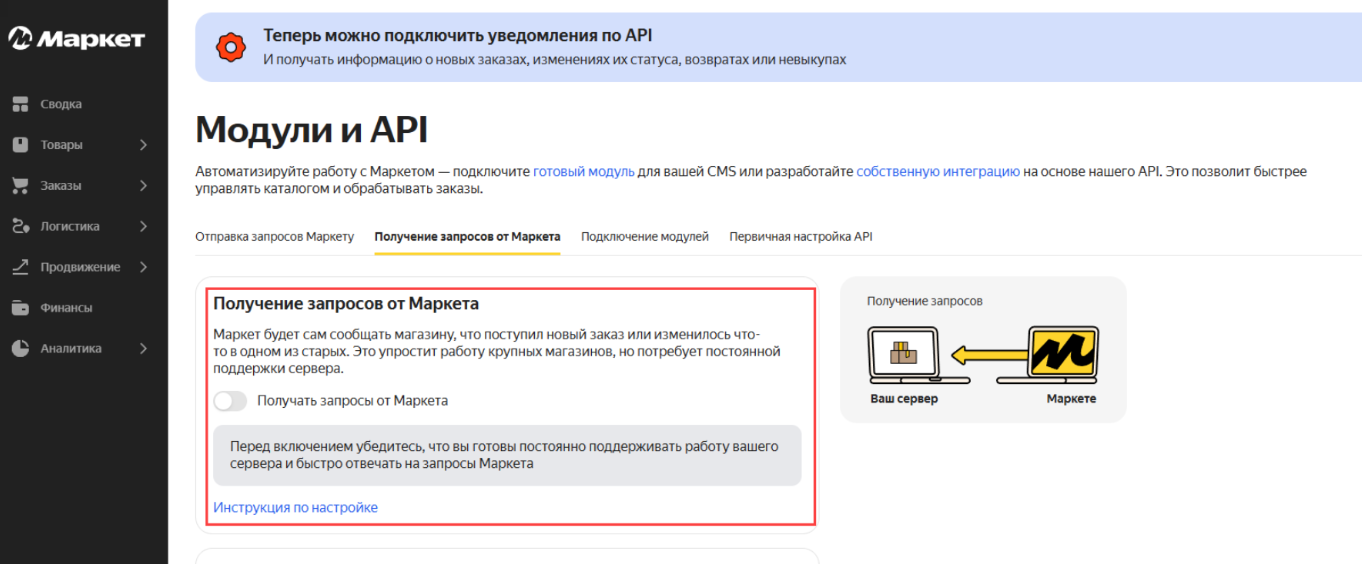Screen dimensions: 1362x564
Task: Click the Товары label in sidebar
Action: click(62, 145)
